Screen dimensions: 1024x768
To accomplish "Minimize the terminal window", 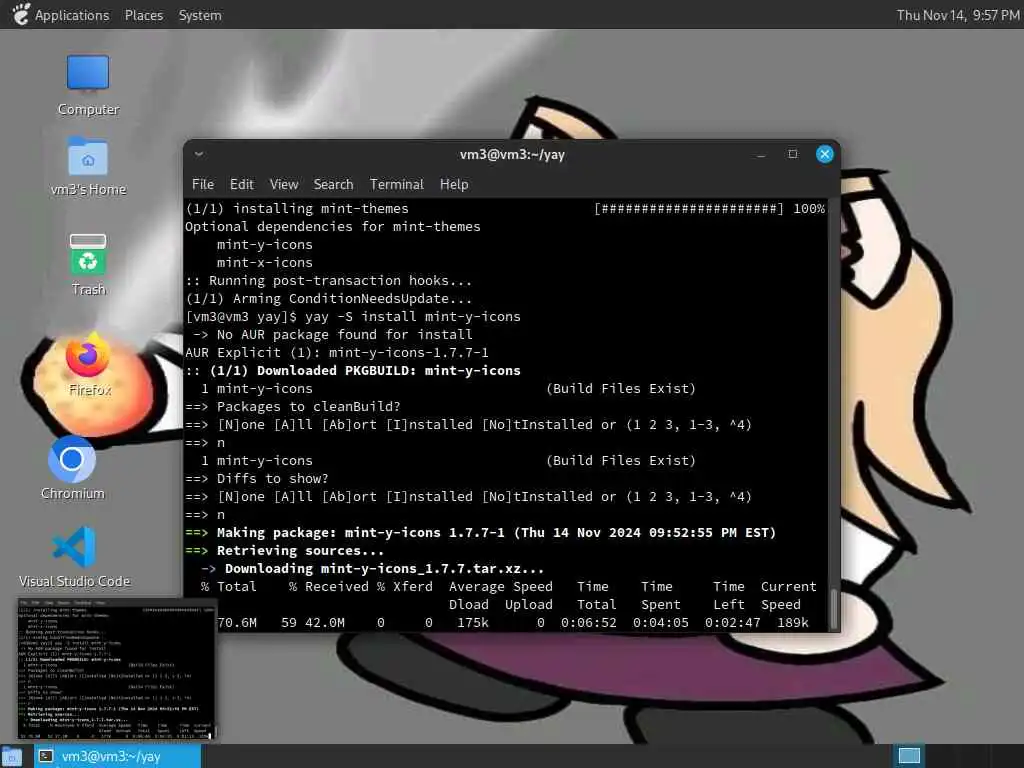I will pyautogui.click(x=761, y=155).
